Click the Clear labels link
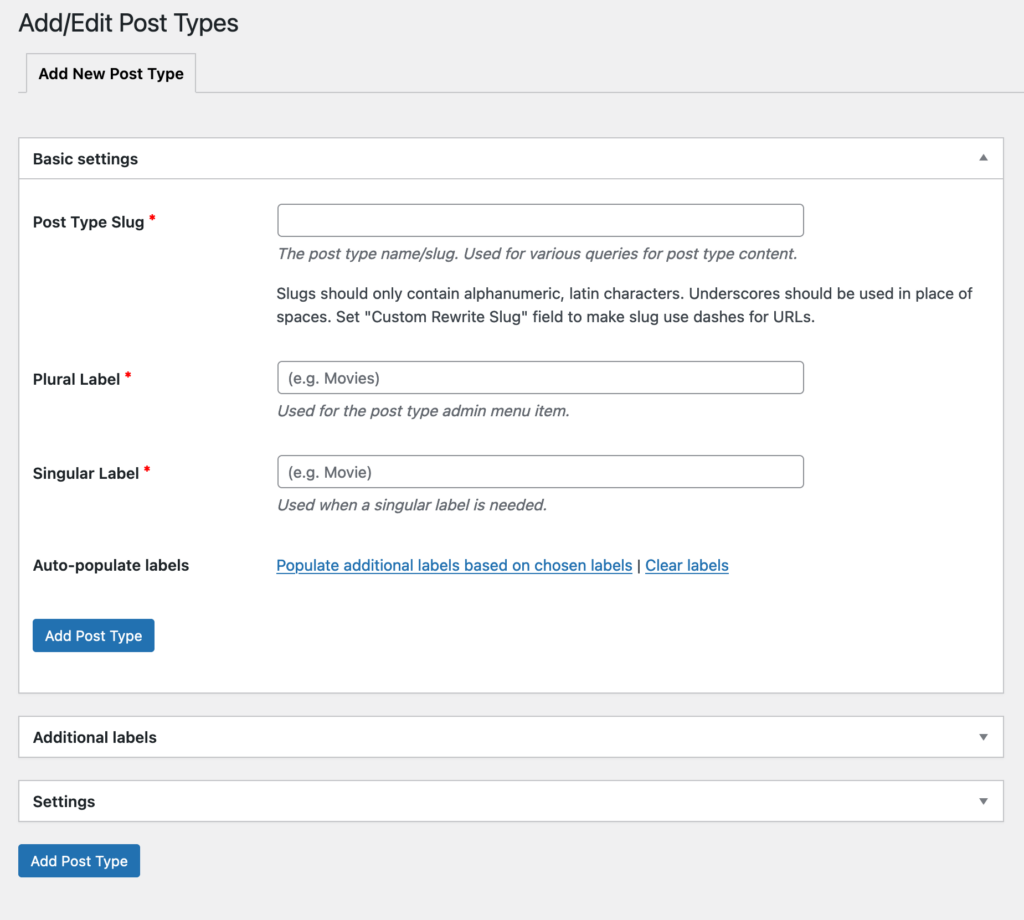Screen dimensions: 1024x920 click(686, 565)
